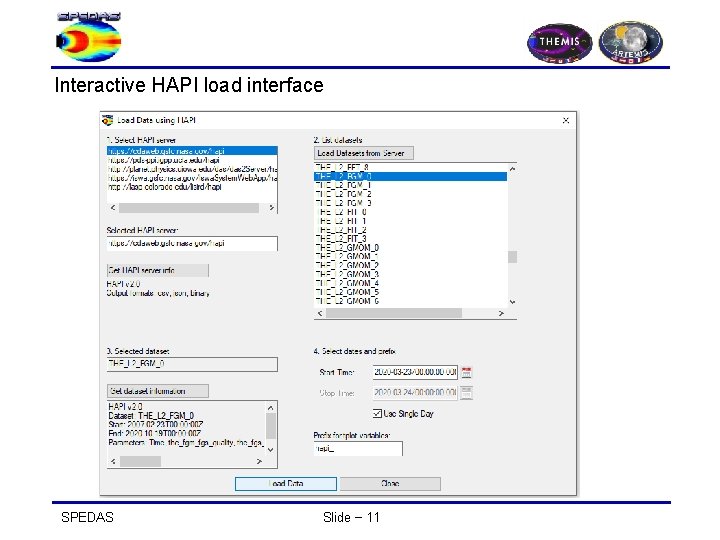Click the SPEDAS icon in dialog title bar
Screen dimensions: 720x540
click(107, 120)
